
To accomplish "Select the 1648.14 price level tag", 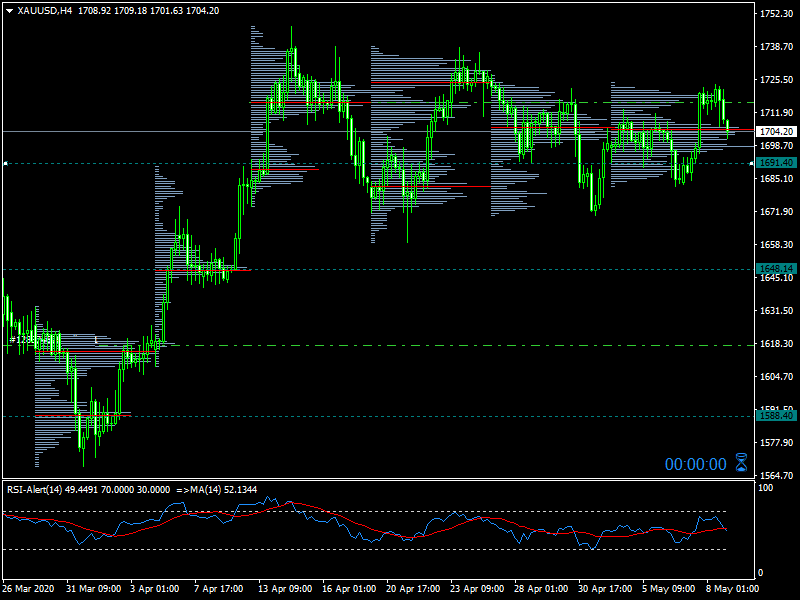I will 776,269.
